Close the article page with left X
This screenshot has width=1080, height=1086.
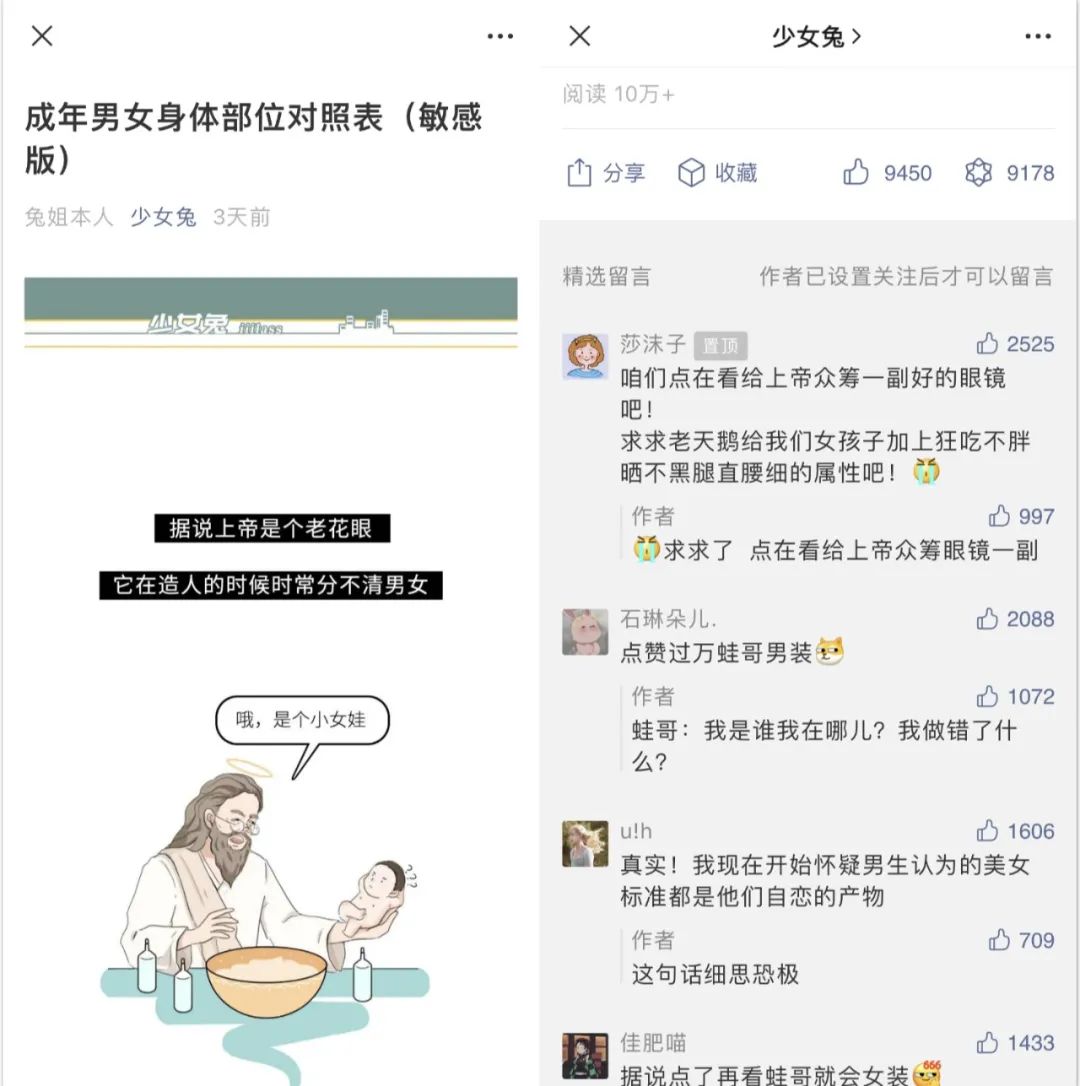pos(42,36)
